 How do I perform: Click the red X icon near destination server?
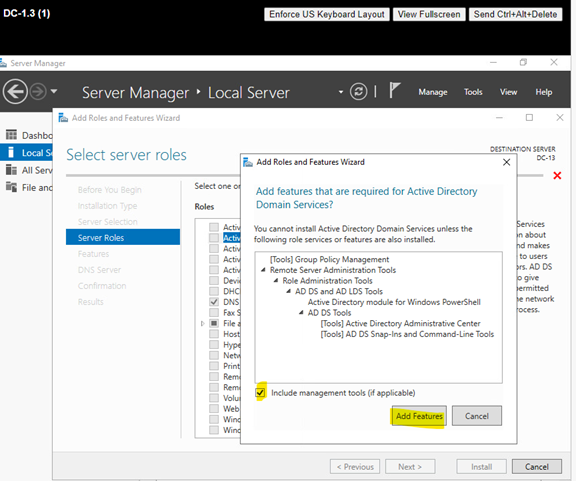[557, 176]
